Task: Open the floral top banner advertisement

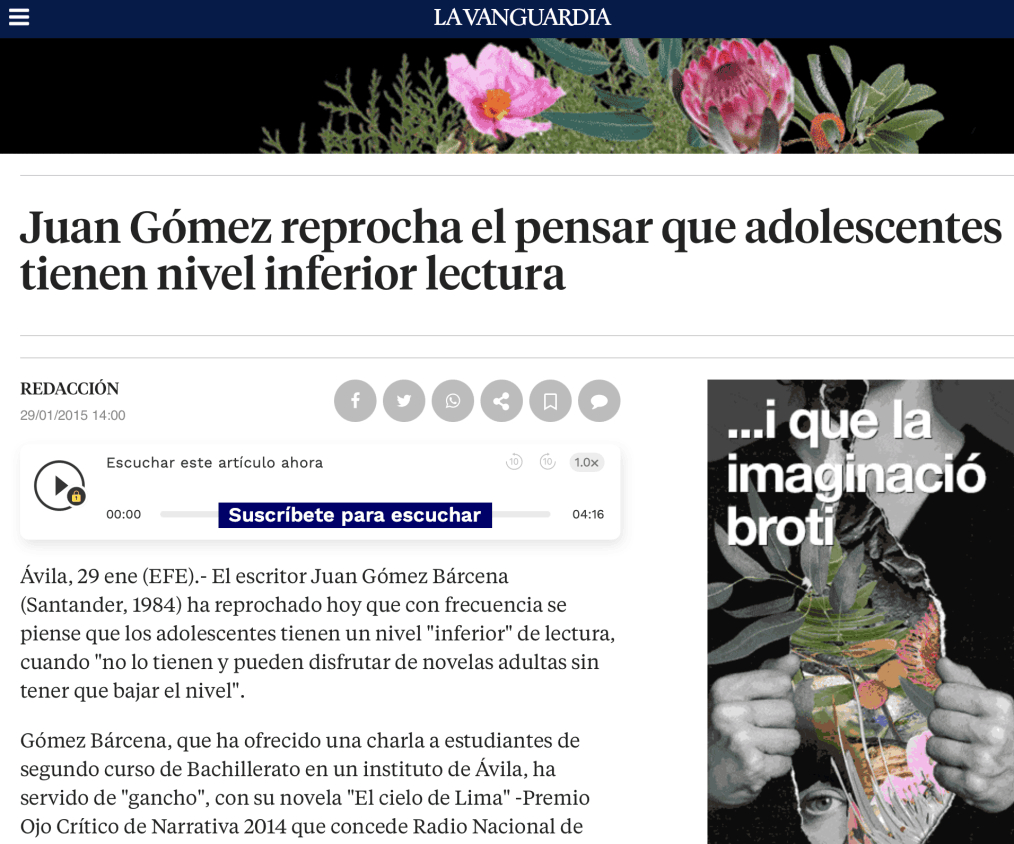Action: click(x=507, y=96)
